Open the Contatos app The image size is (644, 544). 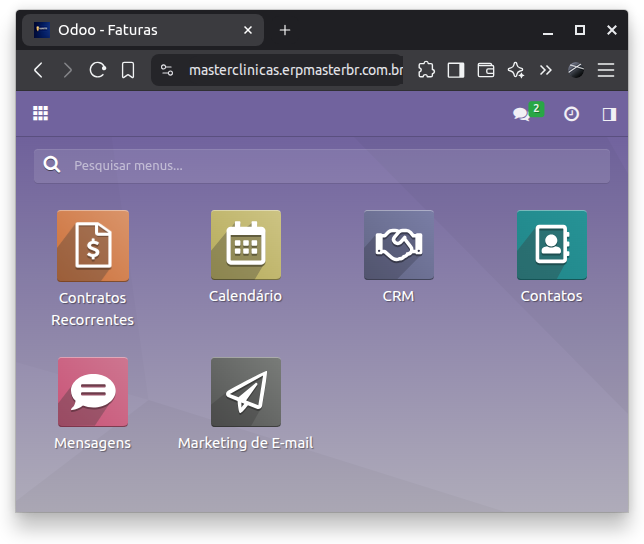pyautogui.click(x=551, y=246)
